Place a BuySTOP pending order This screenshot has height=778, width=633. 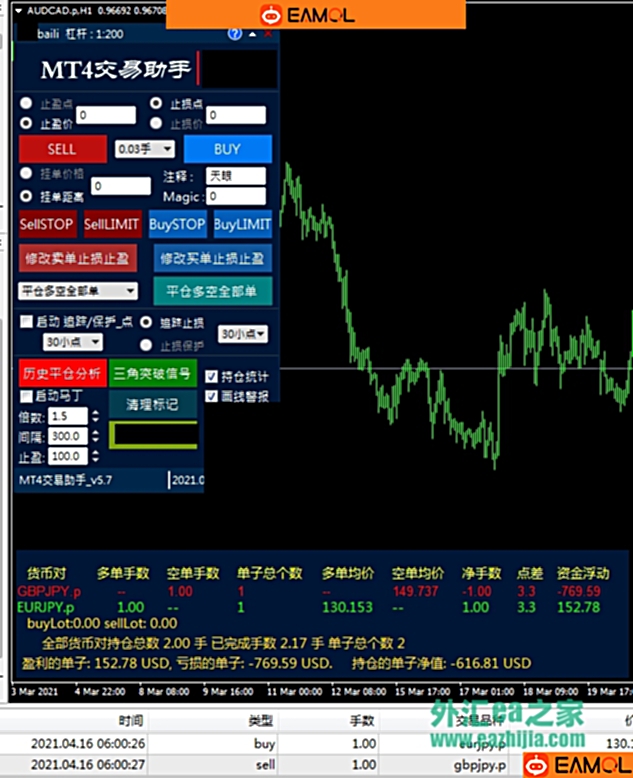point(177,224)
